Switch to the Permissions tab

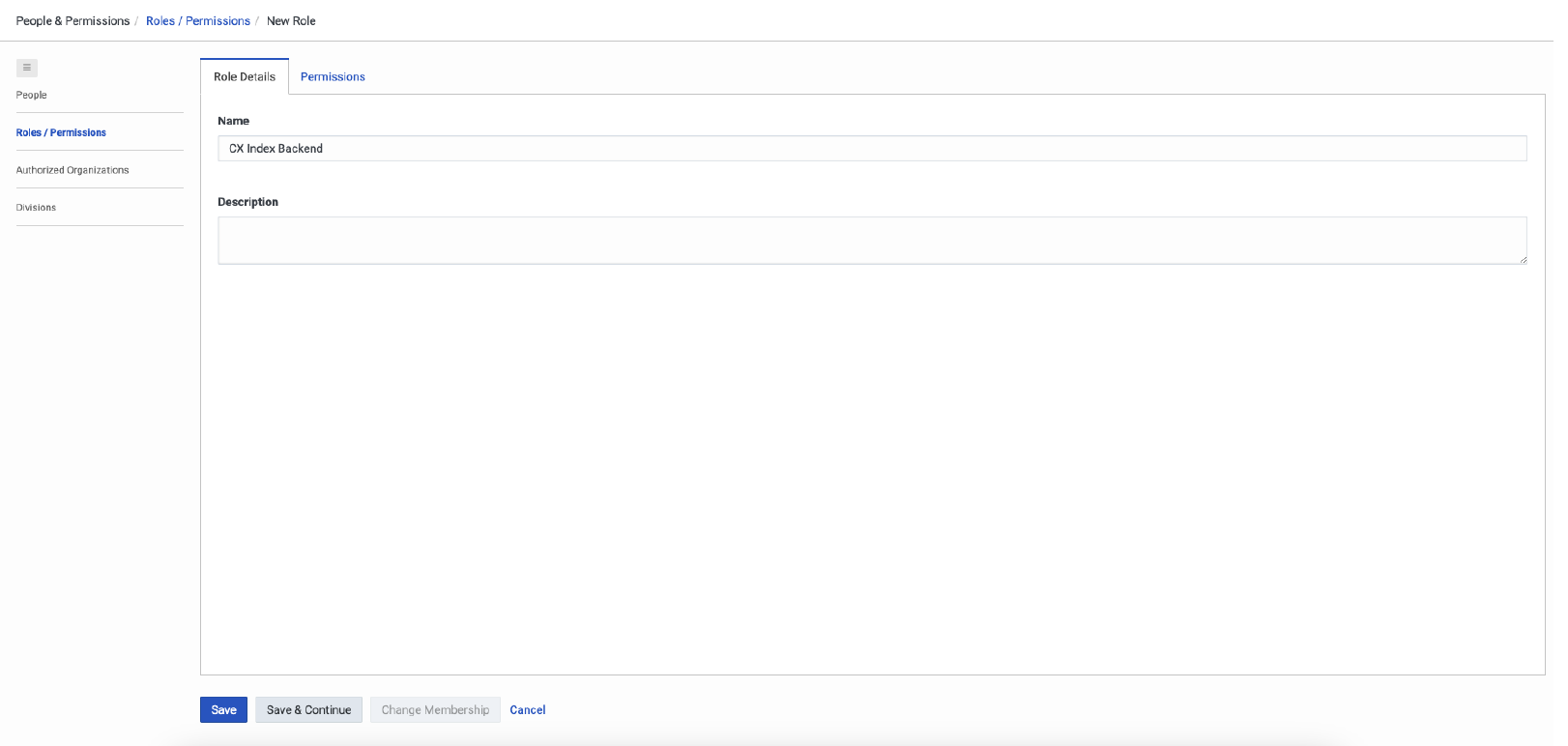pos(333,76)
